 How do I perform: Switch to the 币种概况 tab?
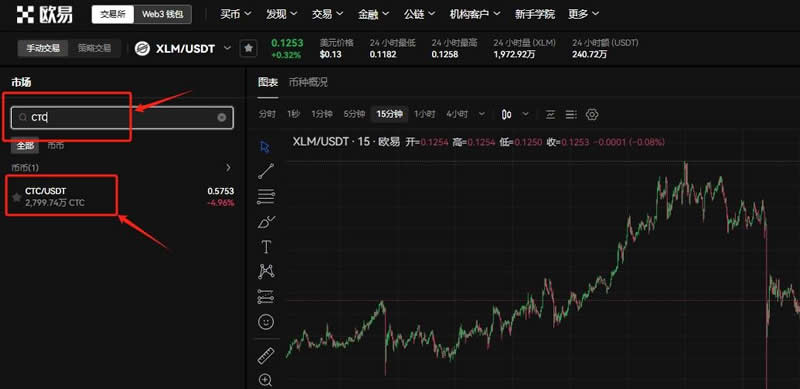pos(308,83)
